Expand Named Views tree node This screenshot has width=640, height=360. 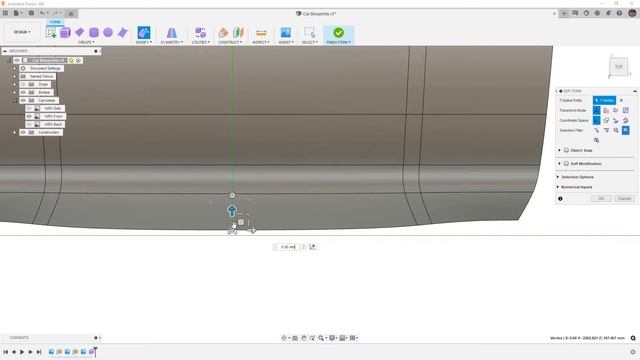point(15,76)
